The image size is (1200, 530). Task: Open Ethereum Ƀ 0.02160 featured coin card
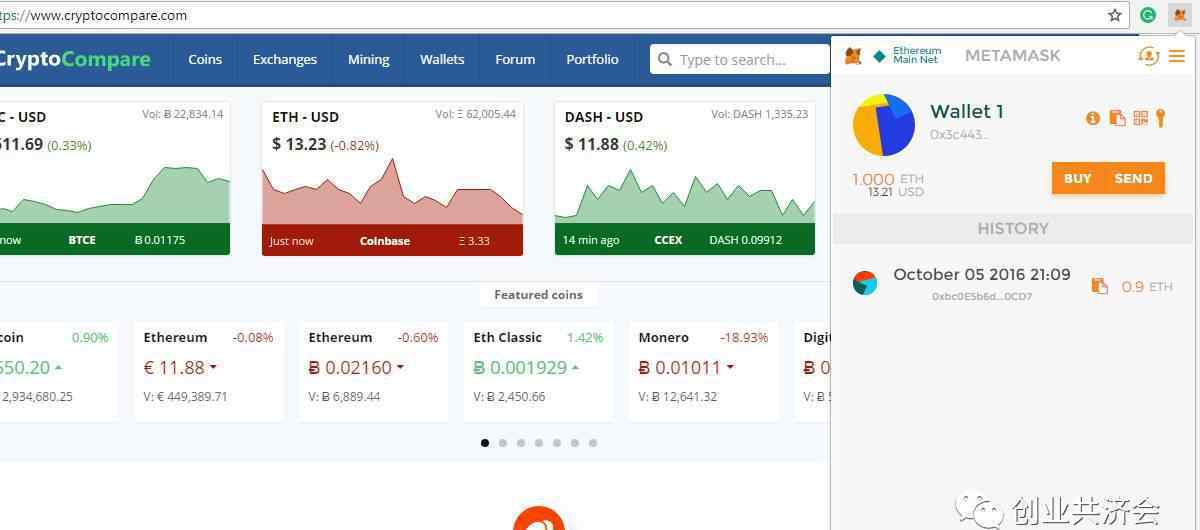[373, 370]
